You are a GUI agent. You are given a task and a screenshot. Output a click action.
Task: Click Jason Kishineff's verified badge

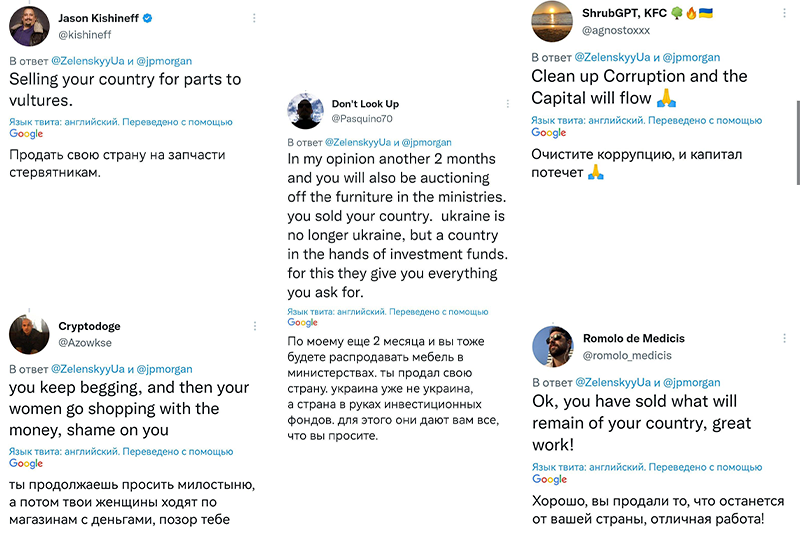[147, 18]
